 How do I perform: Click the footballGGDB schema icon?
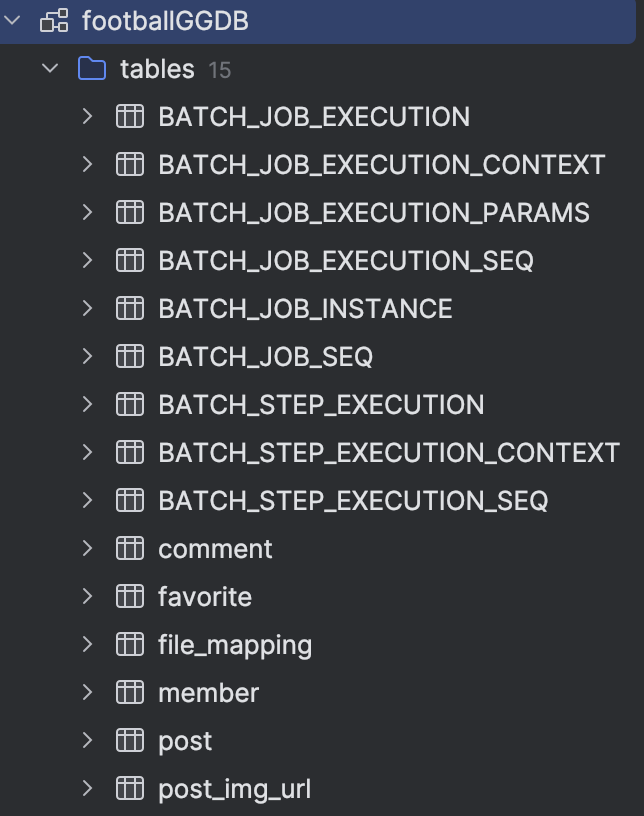click(53, 20)
